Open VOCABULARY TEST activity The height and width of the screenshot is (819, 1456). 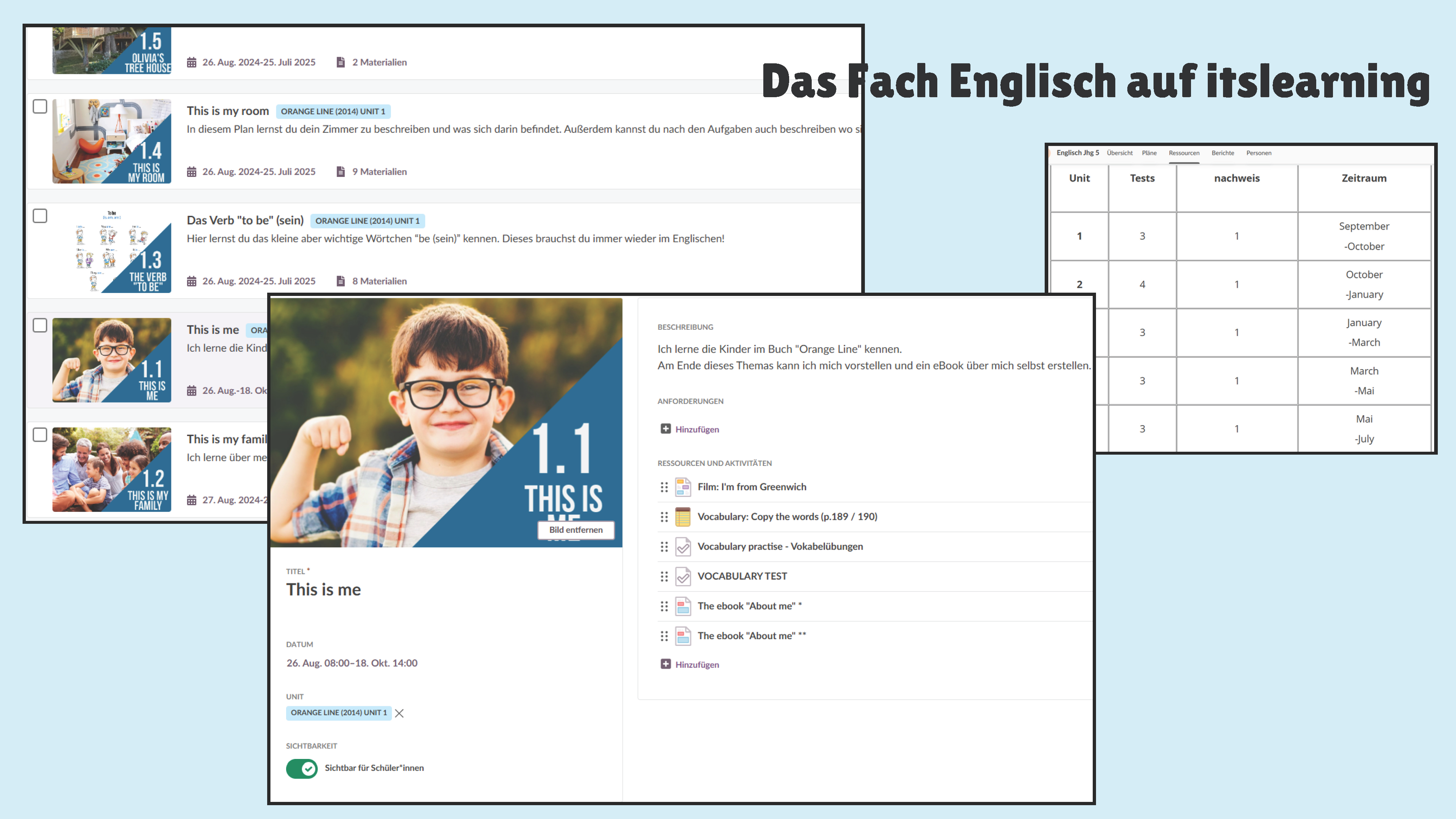(742, 577)
